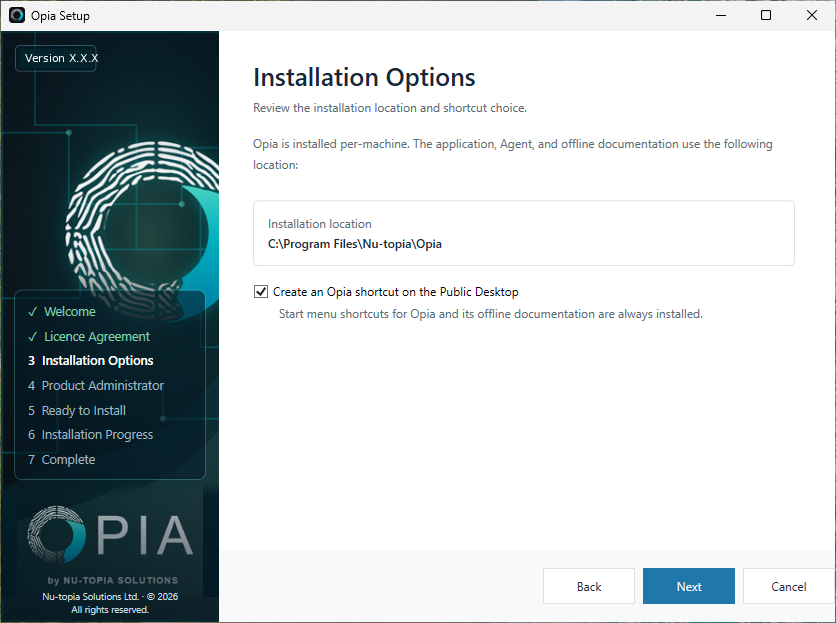Select the Product Administrator step
The width and height of the screenshot is (836, 623).
click(x=96, y=386)
